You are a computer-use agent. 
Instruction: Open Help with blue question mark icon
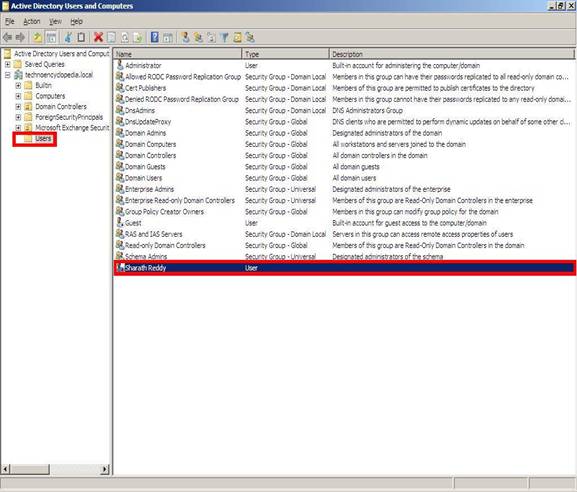pos(155,37)
